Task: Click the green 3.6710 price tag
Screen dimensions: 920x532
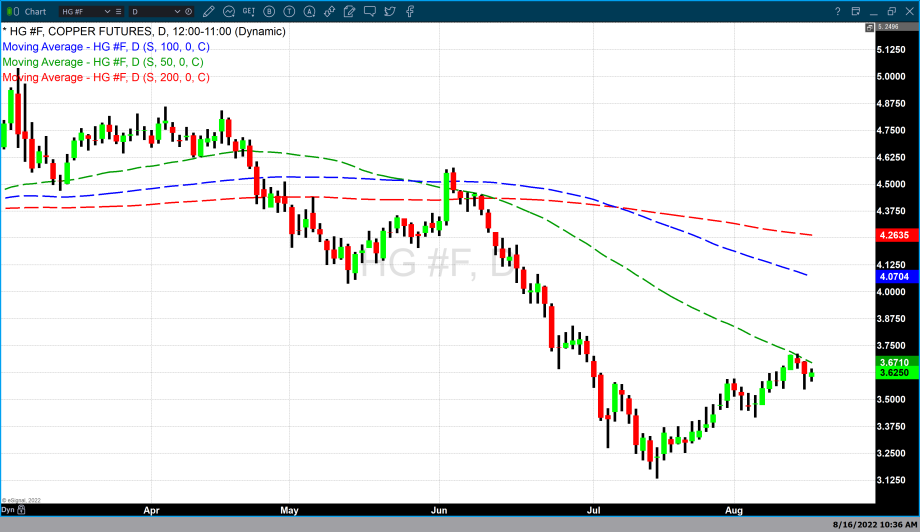Action: (x=893, y=362)
